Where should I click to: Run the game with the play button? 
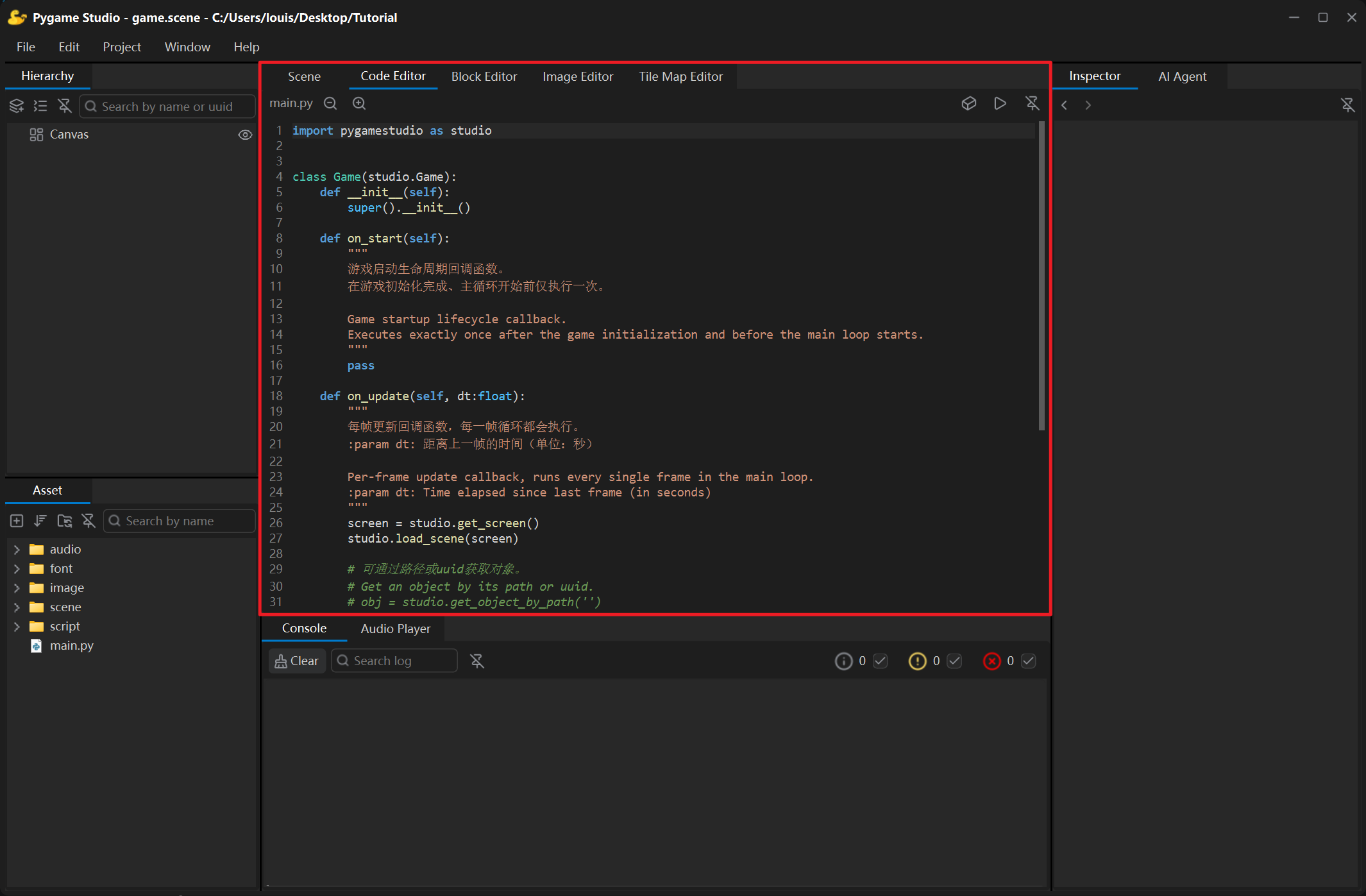pos(1000,103)
